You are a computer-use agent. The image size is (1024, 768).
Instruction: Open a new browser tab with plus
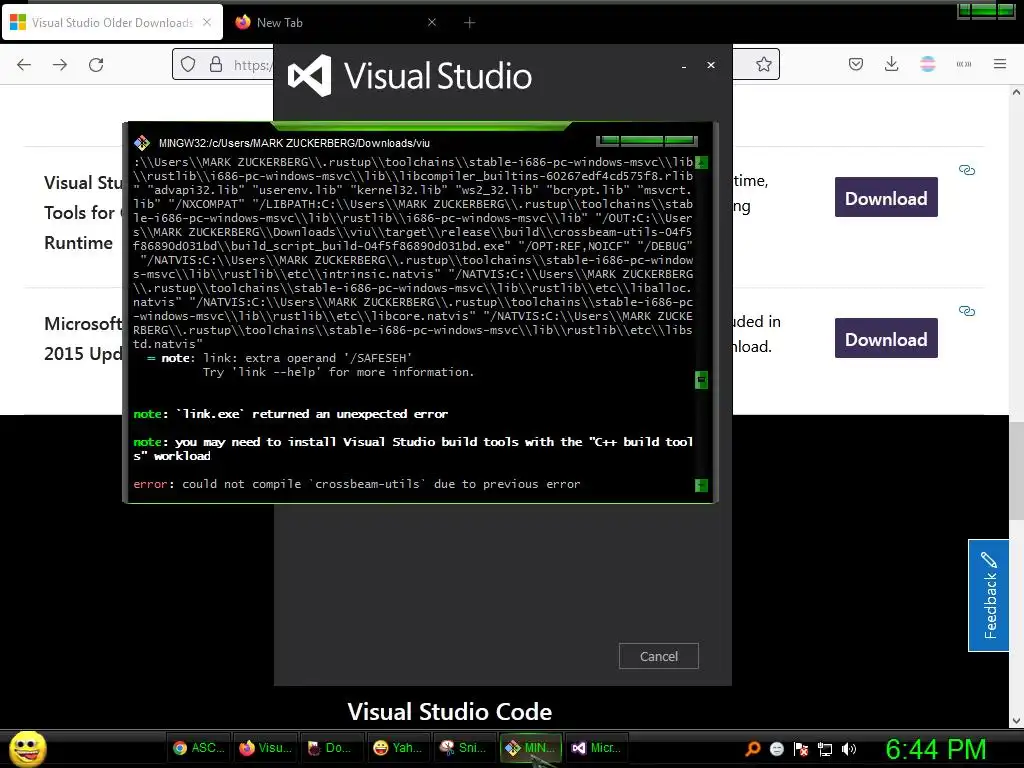[470, 23]
